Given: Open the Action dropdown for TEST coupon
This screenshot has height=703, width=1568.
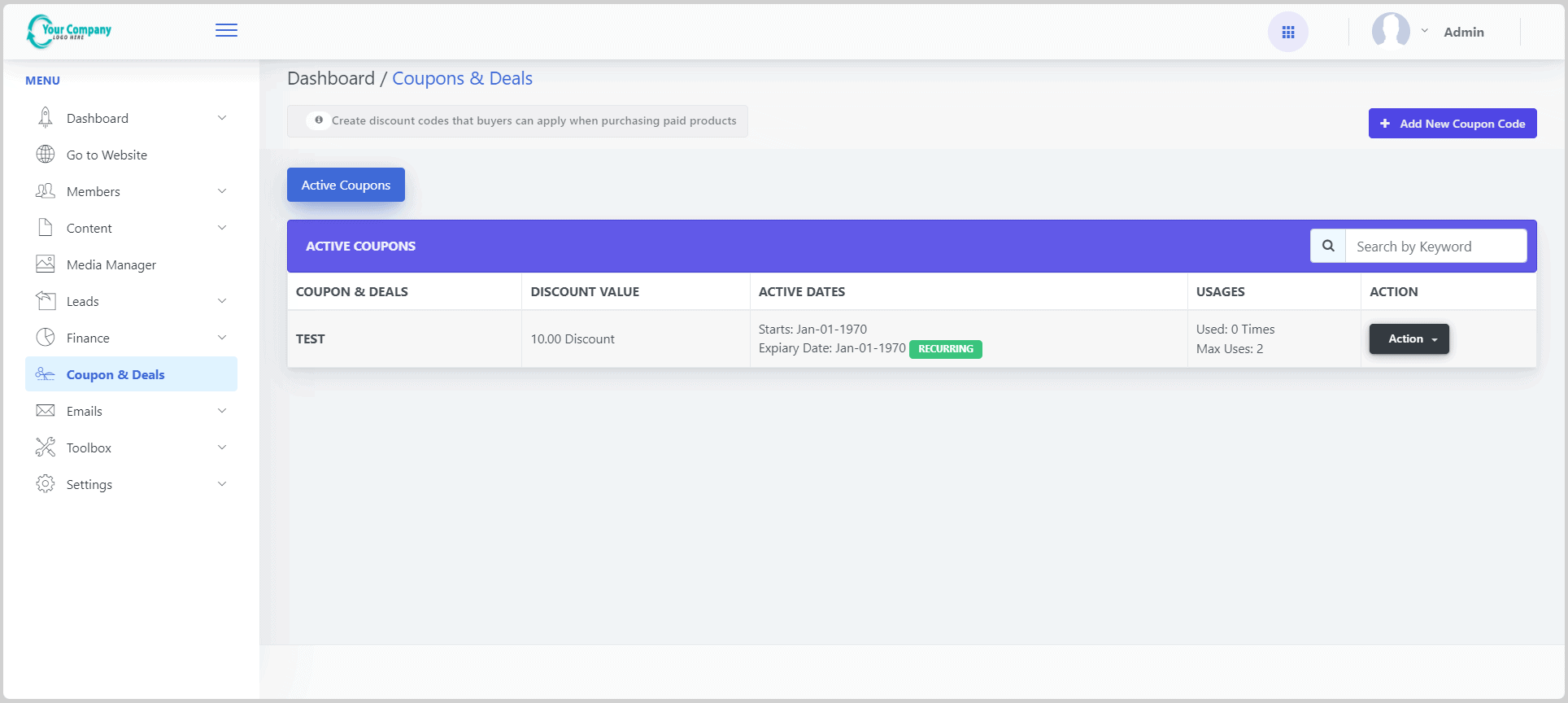Looking at the screenshot, I should click(x=1409, y=339).
